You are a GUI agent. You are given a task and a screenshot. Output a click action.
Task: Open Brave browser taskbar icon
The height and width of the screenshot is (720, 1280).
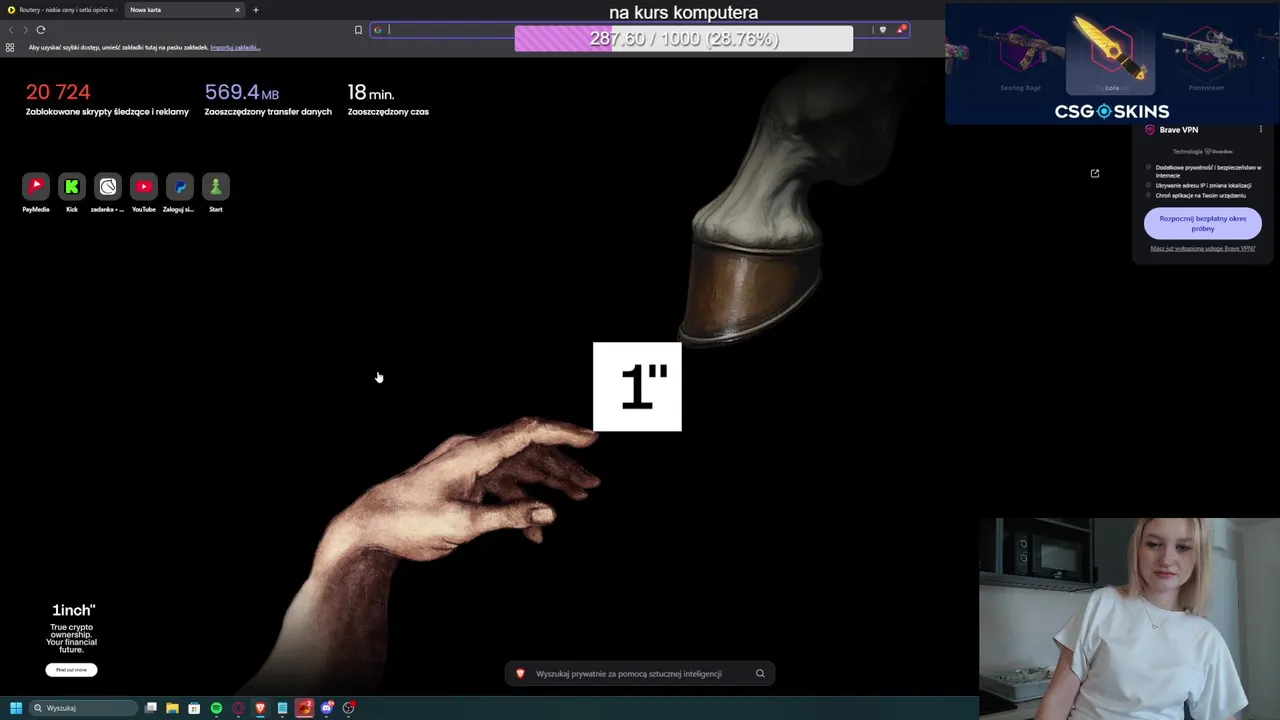click(260, 708)
